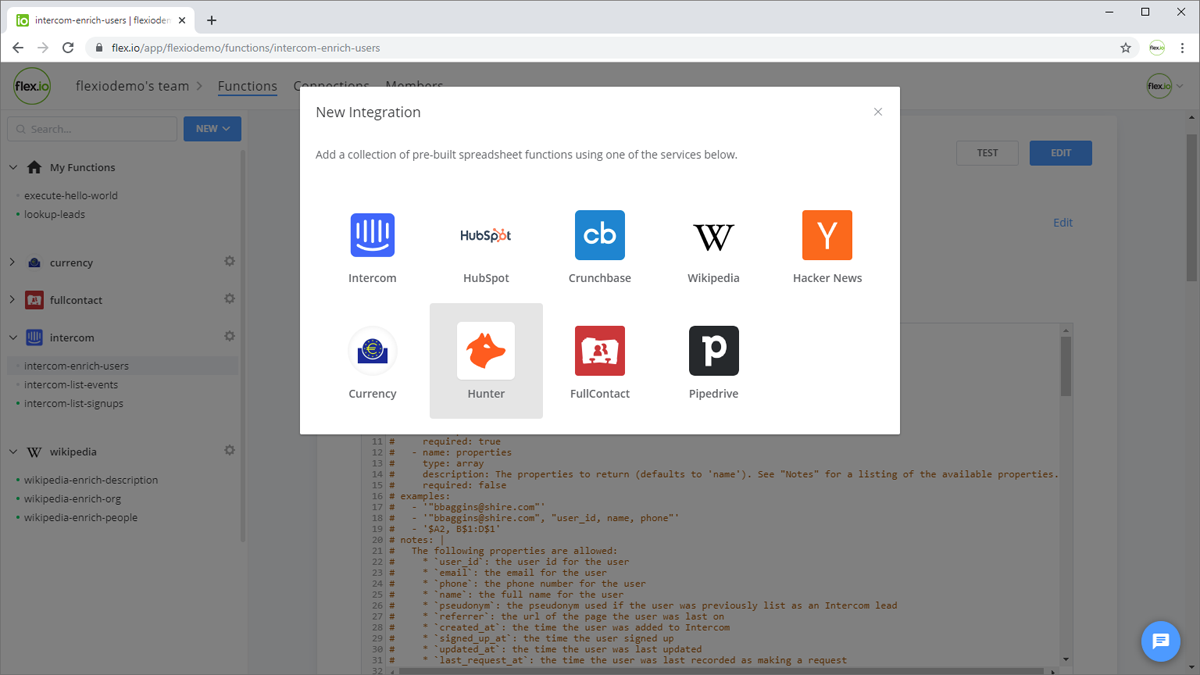This screenshot has width=1200, height=675.
Task: Open settings gear for wikipedia group
Action: 229,451
